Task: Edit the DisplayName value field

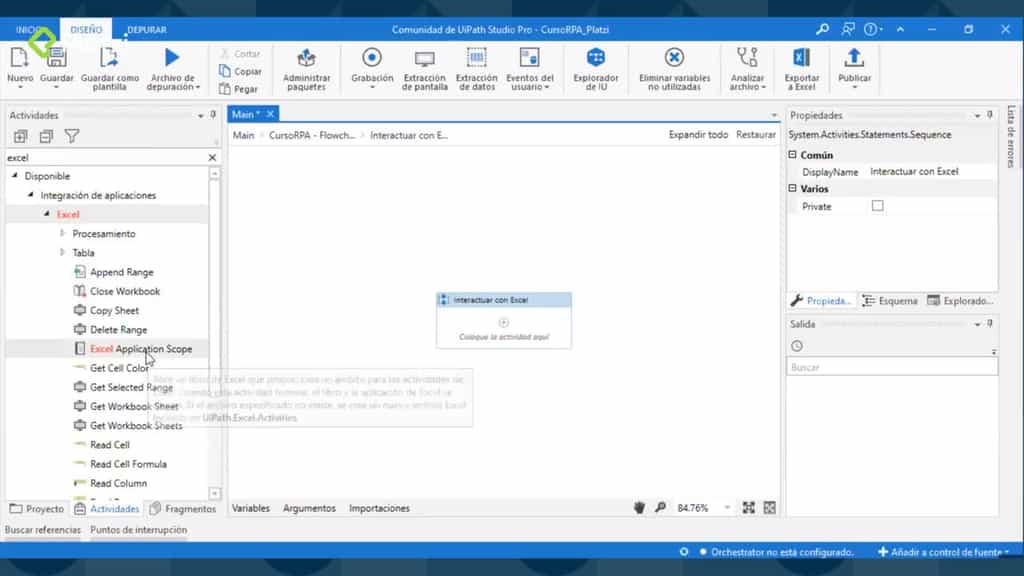Action: click(x=932, y=171)
